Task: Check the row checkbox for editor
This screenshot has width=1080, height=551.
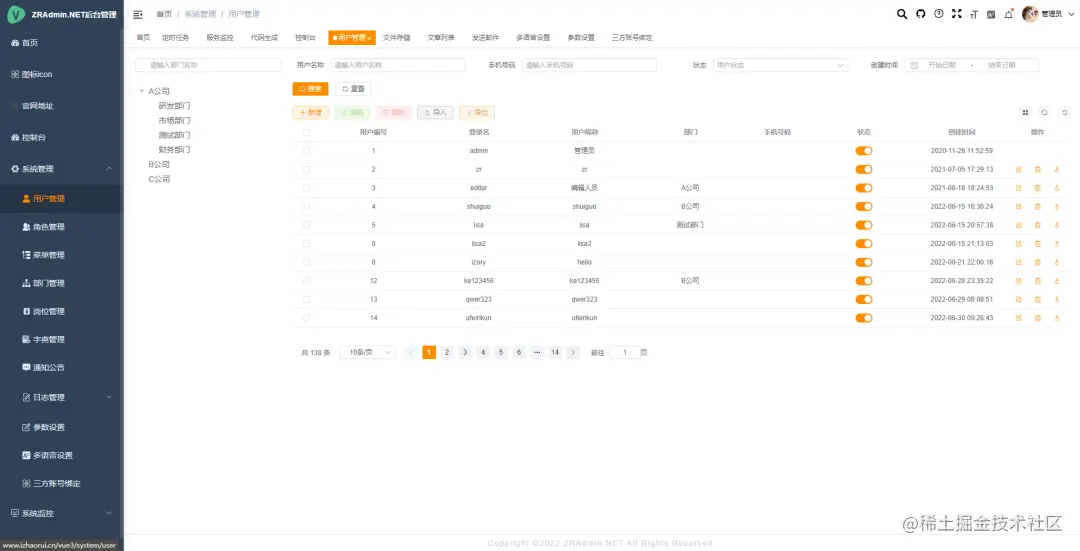Action: coord(307,188)
